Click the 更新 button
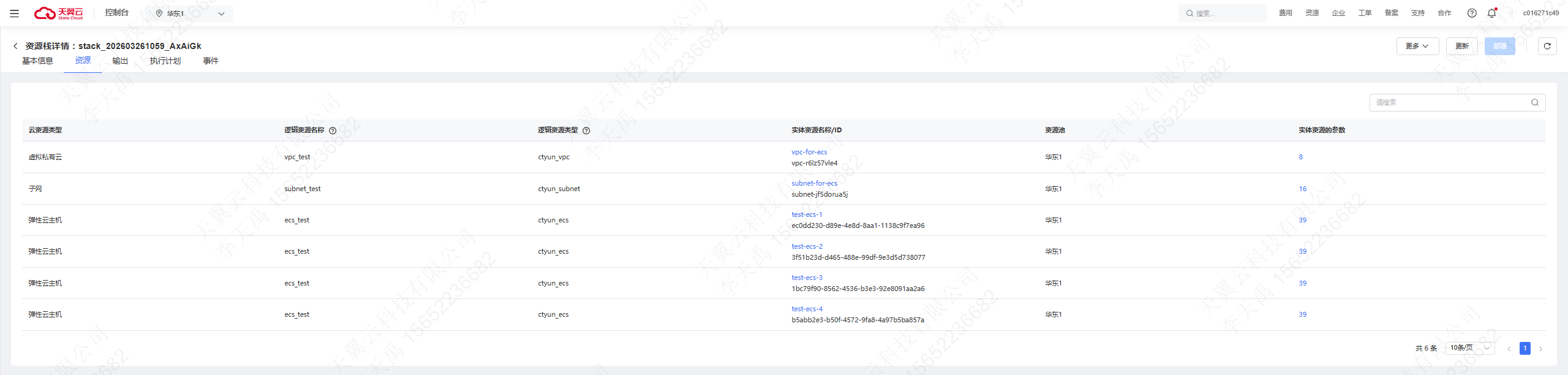This screenshot has width=1568, height=375. (1462, 46)
